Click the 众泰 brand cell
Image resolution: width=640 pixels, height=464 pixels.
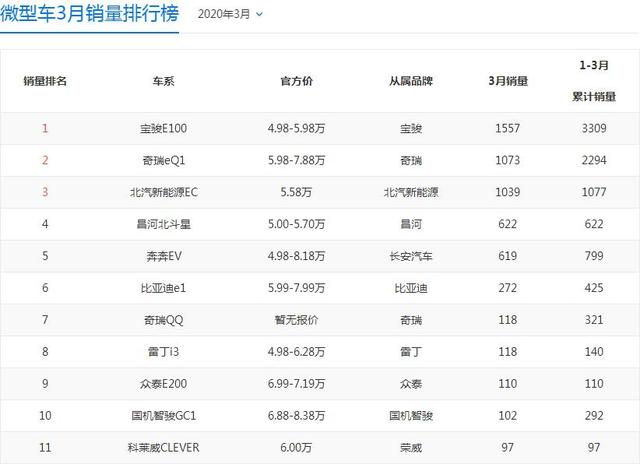point(411,384)
